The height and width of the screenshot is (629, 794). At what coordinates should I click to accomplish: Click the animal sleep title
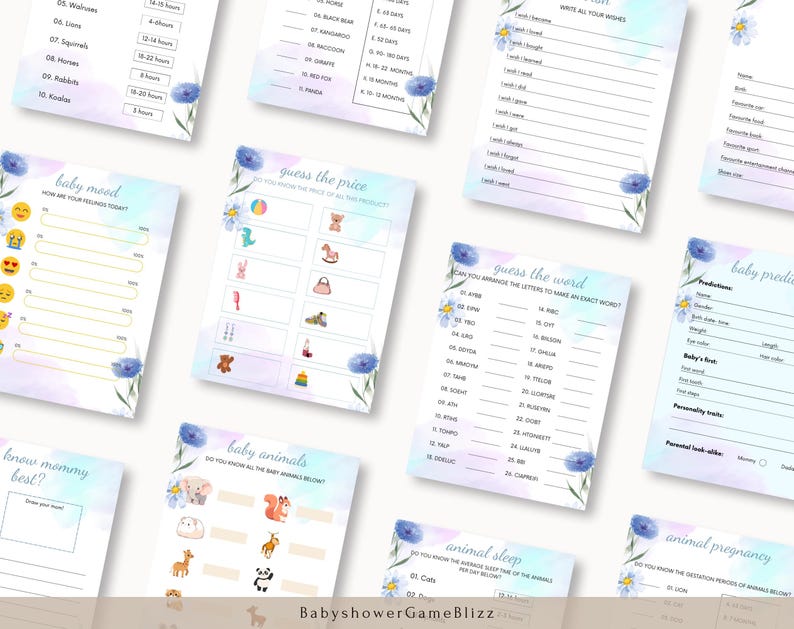(483, 553)
